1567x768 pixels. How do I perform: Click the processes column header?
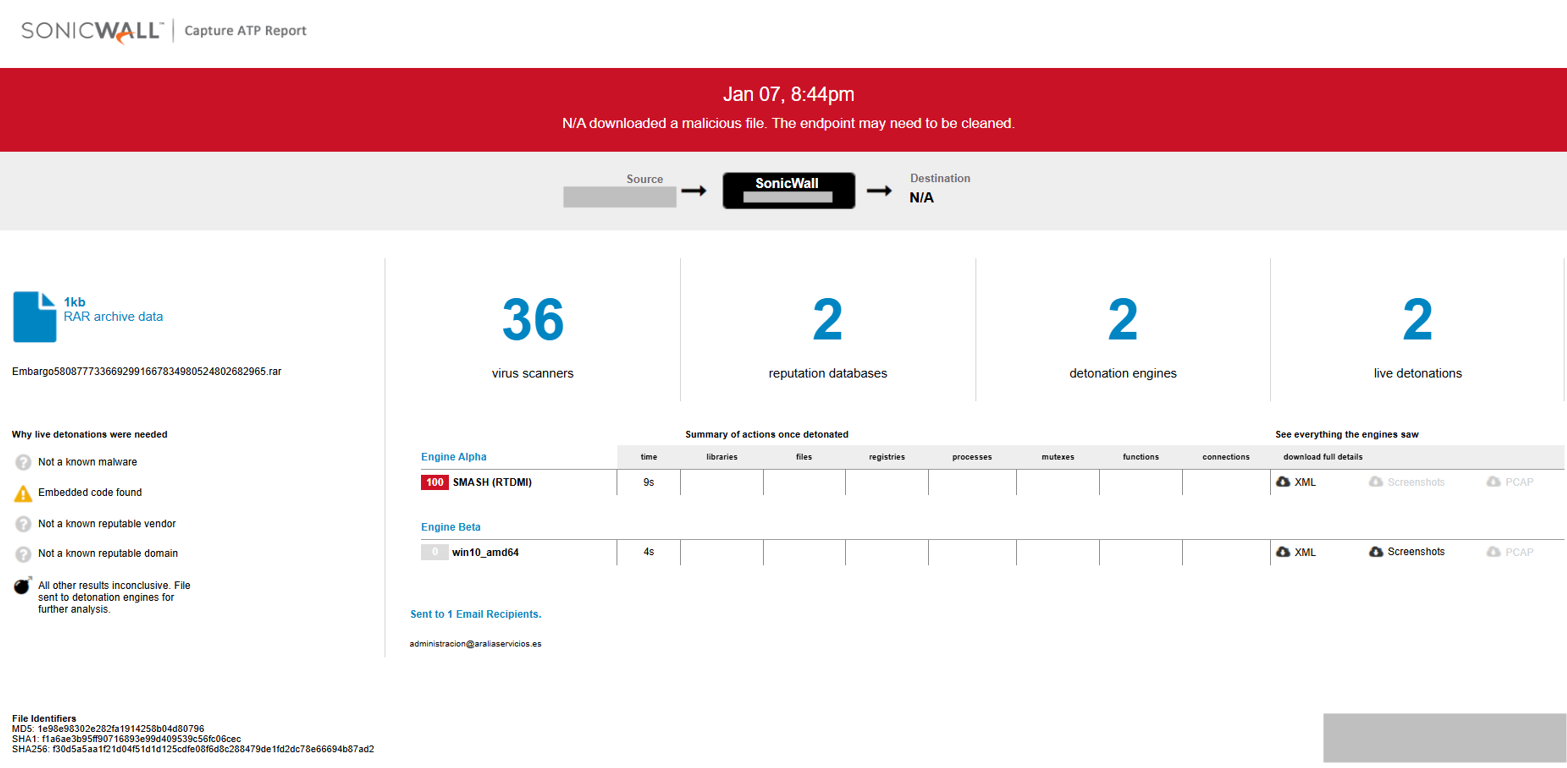click(972, 457)
